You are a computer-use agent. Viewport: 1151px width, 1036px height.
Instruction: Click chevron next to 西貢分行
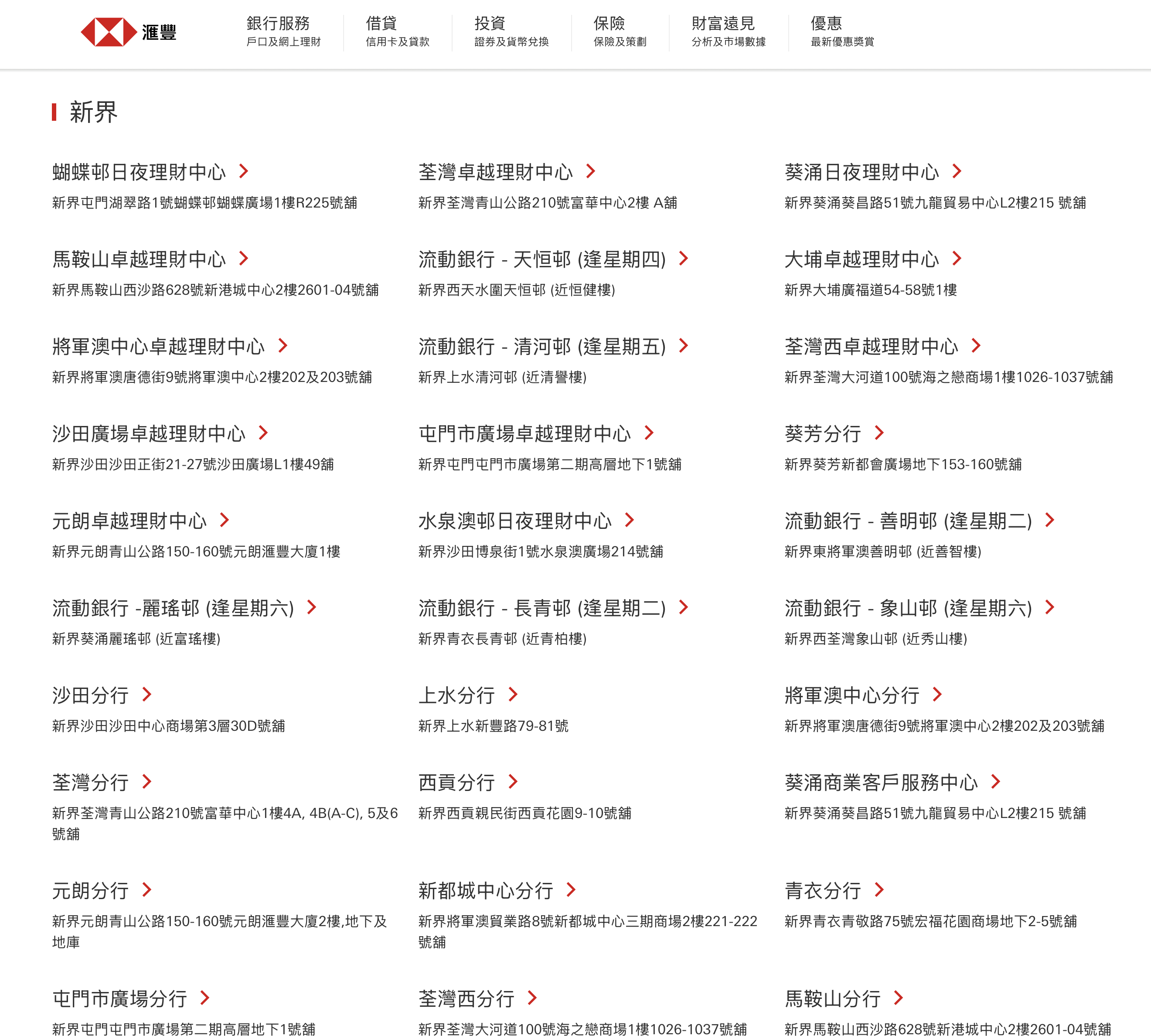point(513,781)
